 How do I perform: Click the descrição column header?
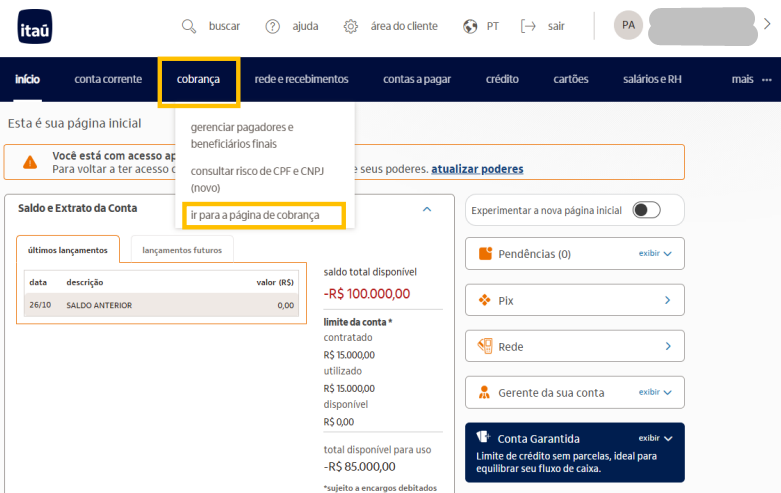85,282
